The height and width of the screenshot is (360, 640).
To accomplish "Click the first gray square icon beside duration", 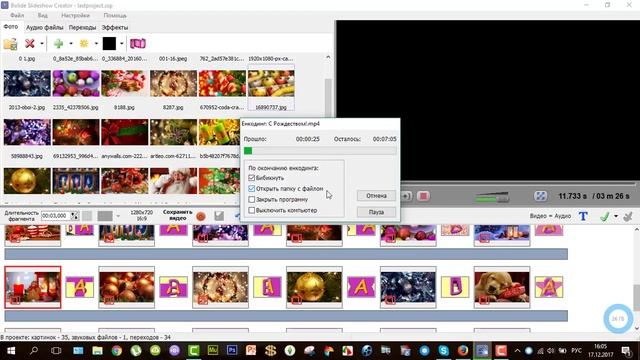I will point(87,216).
